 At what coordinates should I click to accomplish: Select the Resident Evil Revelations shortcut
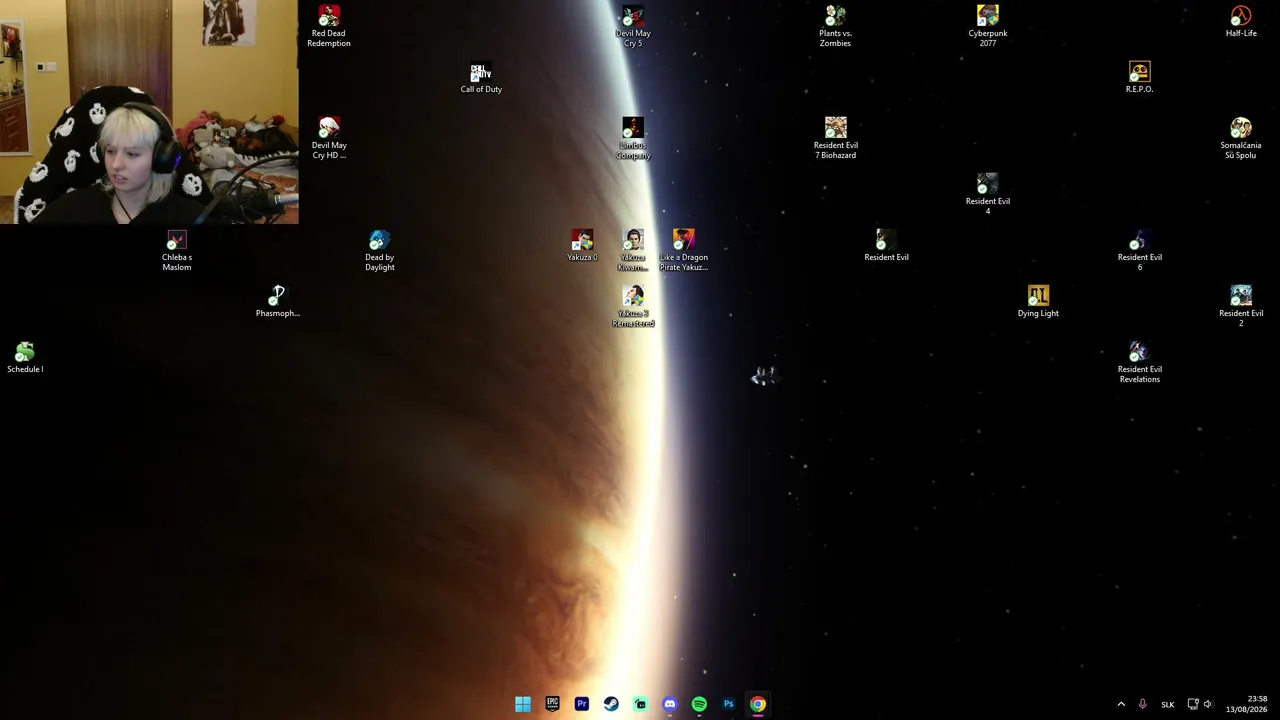(1139, 362)
